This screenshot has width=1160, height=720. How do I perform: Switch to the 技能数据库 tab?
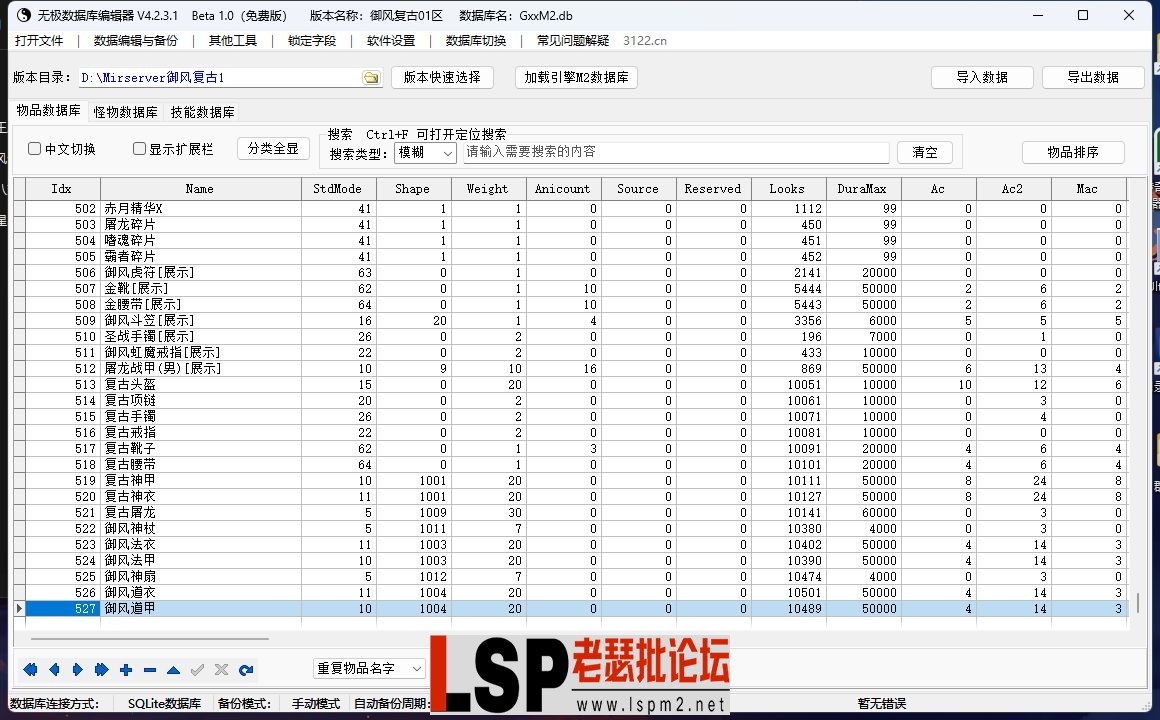(202, 112)
